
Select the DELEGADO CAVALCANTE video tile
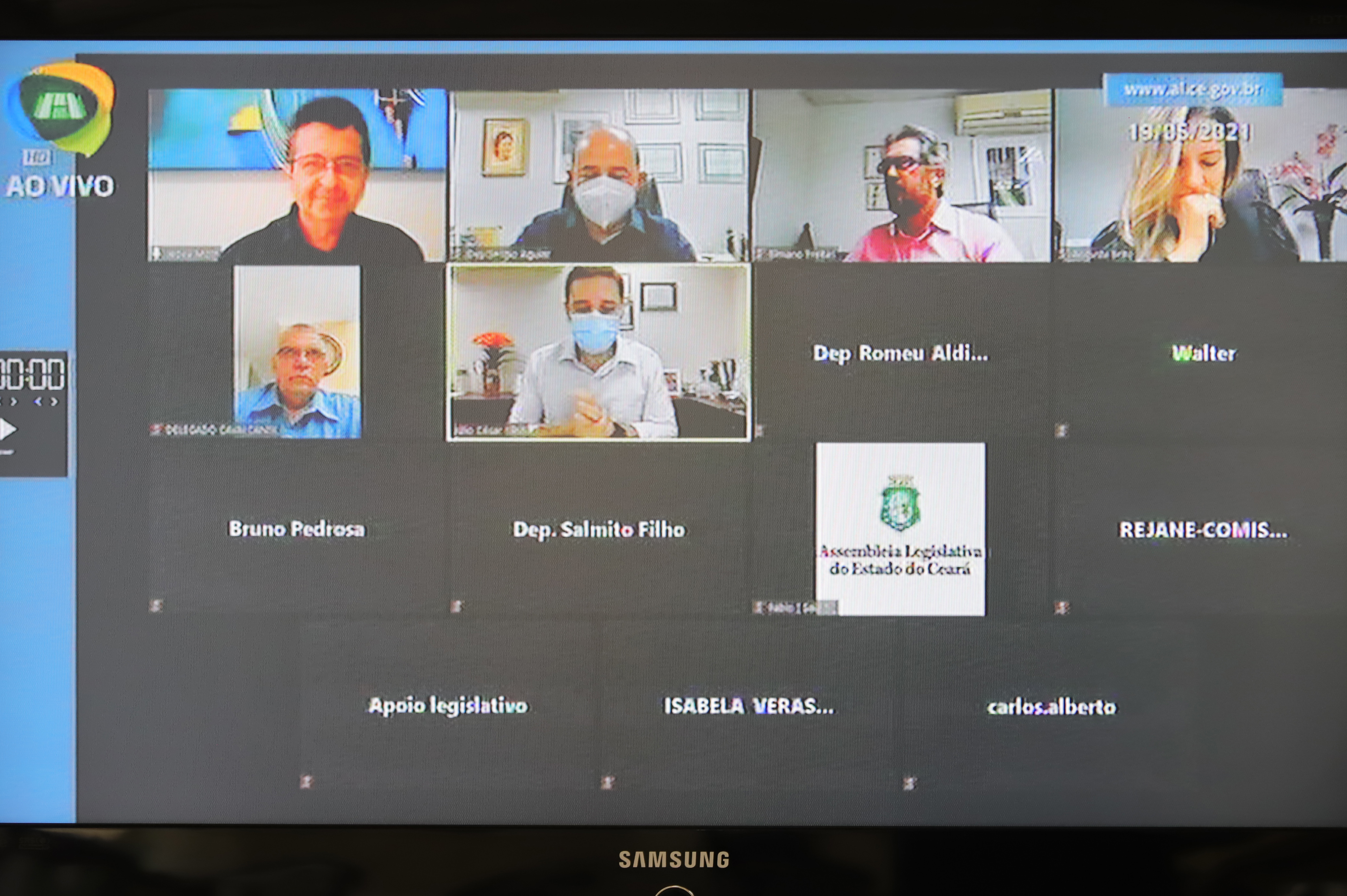(297, 352)
